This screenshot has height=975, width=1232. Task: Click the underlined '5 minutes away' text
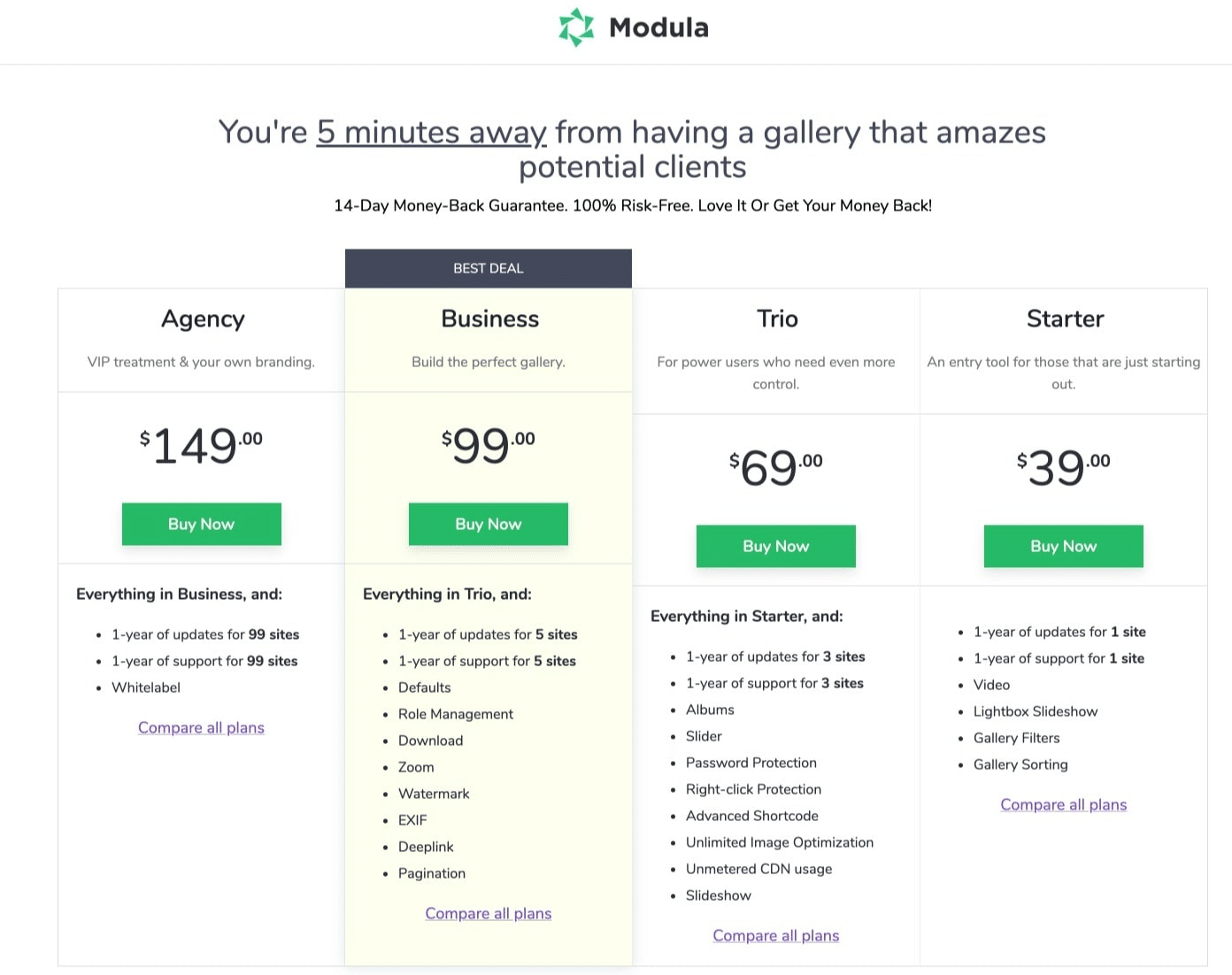[x=432, y=133]
